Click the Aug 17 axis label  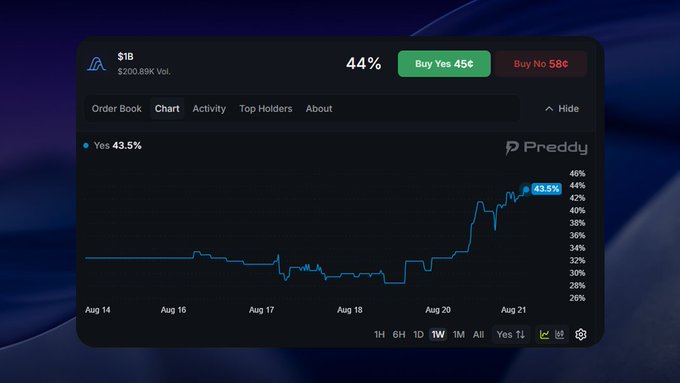262,310
